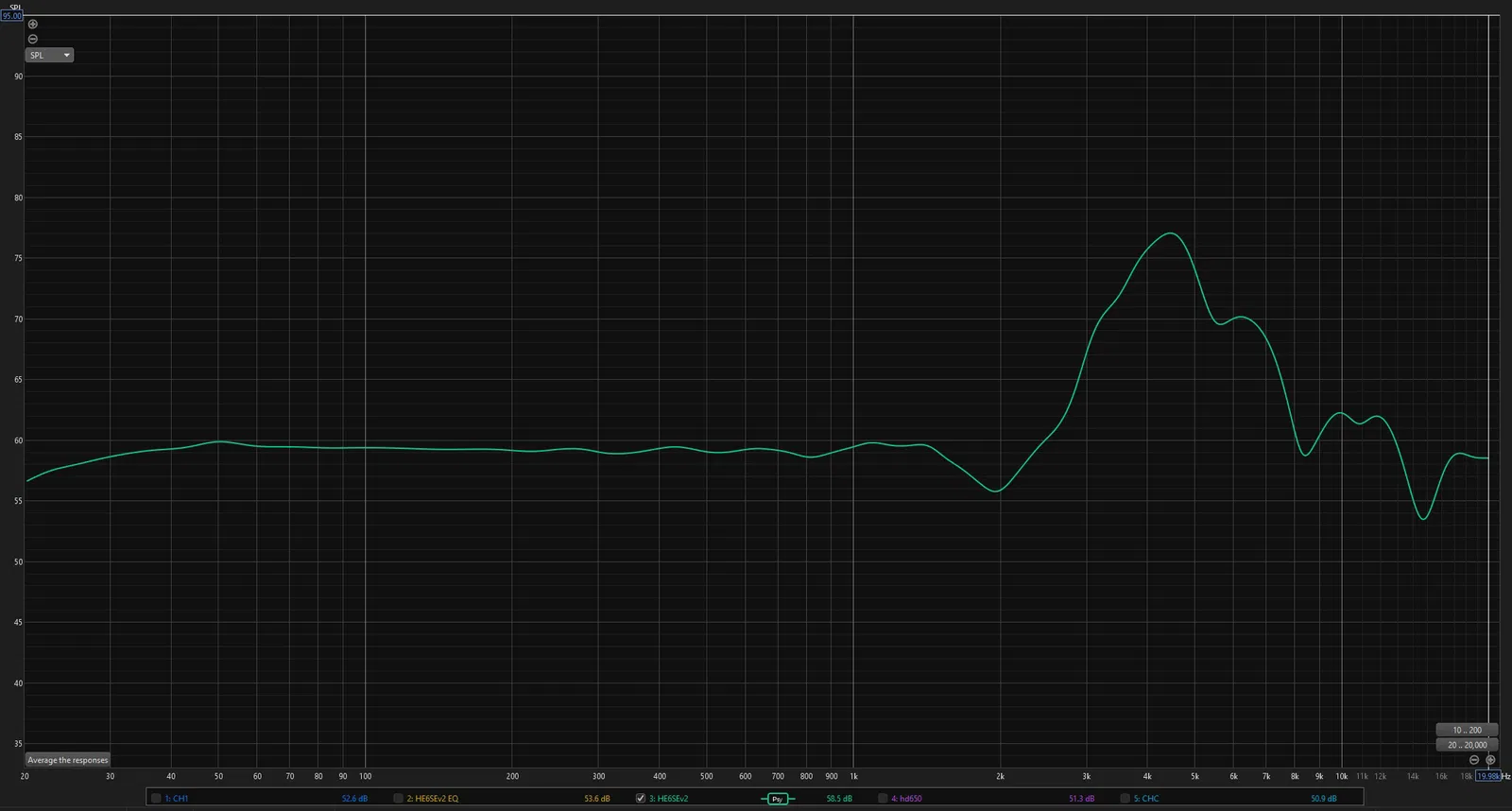Image resolution: width=1512 pixels, height=811 pixels.
Task: Select the 3: HE6SEv2 legend label
Action: click(669, 799)
